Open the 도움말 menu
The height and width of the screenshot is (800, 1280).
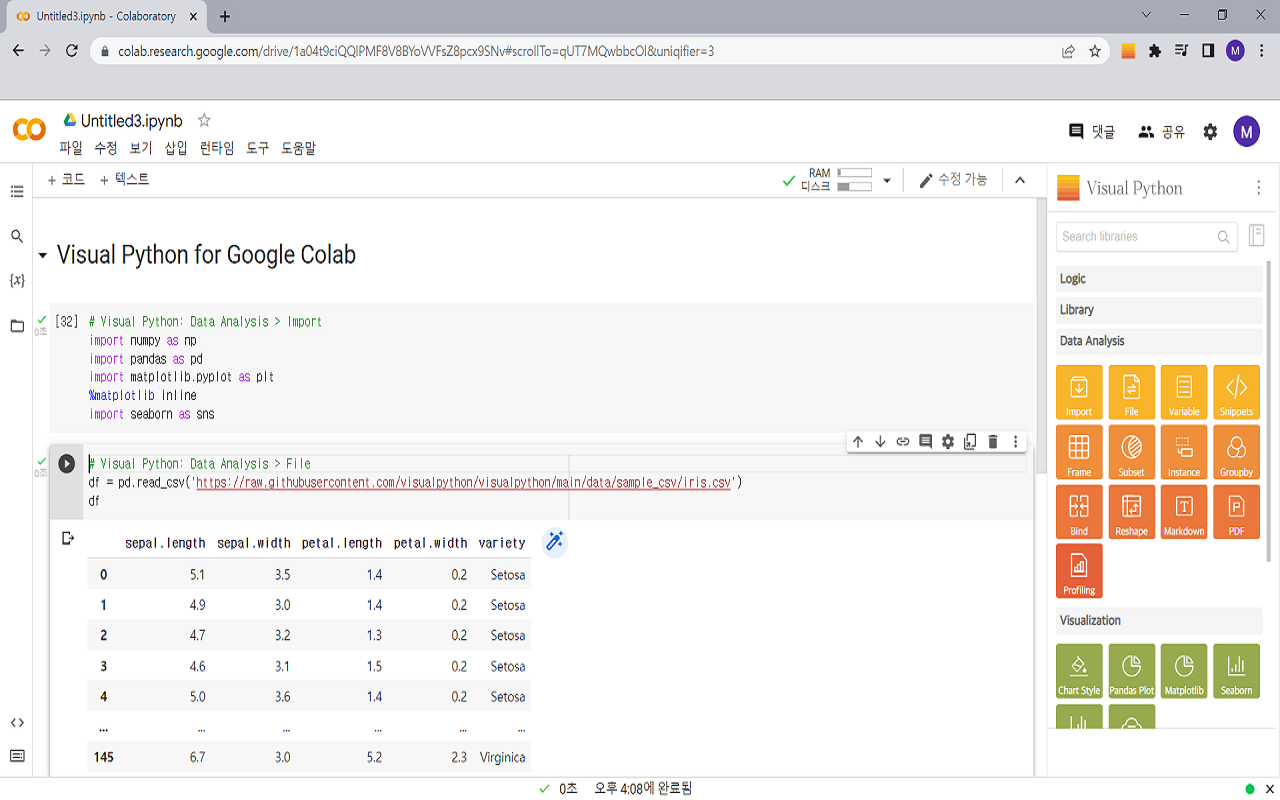[298, 148]
